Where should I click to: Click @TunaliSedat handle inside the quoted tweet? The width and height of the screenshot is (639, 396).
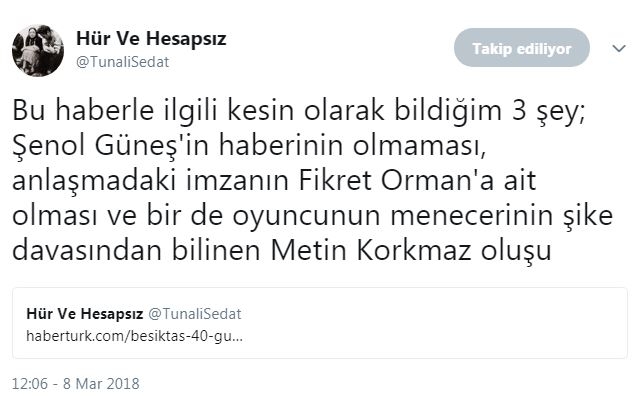(x=195, y=314)
